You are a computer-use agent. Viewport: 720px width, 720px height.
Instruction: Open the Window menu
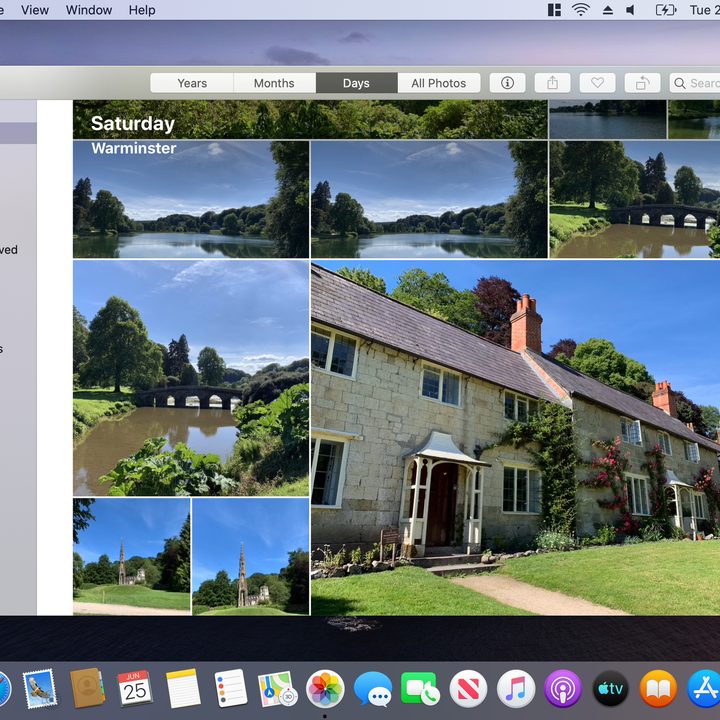[x=89, y=10]
